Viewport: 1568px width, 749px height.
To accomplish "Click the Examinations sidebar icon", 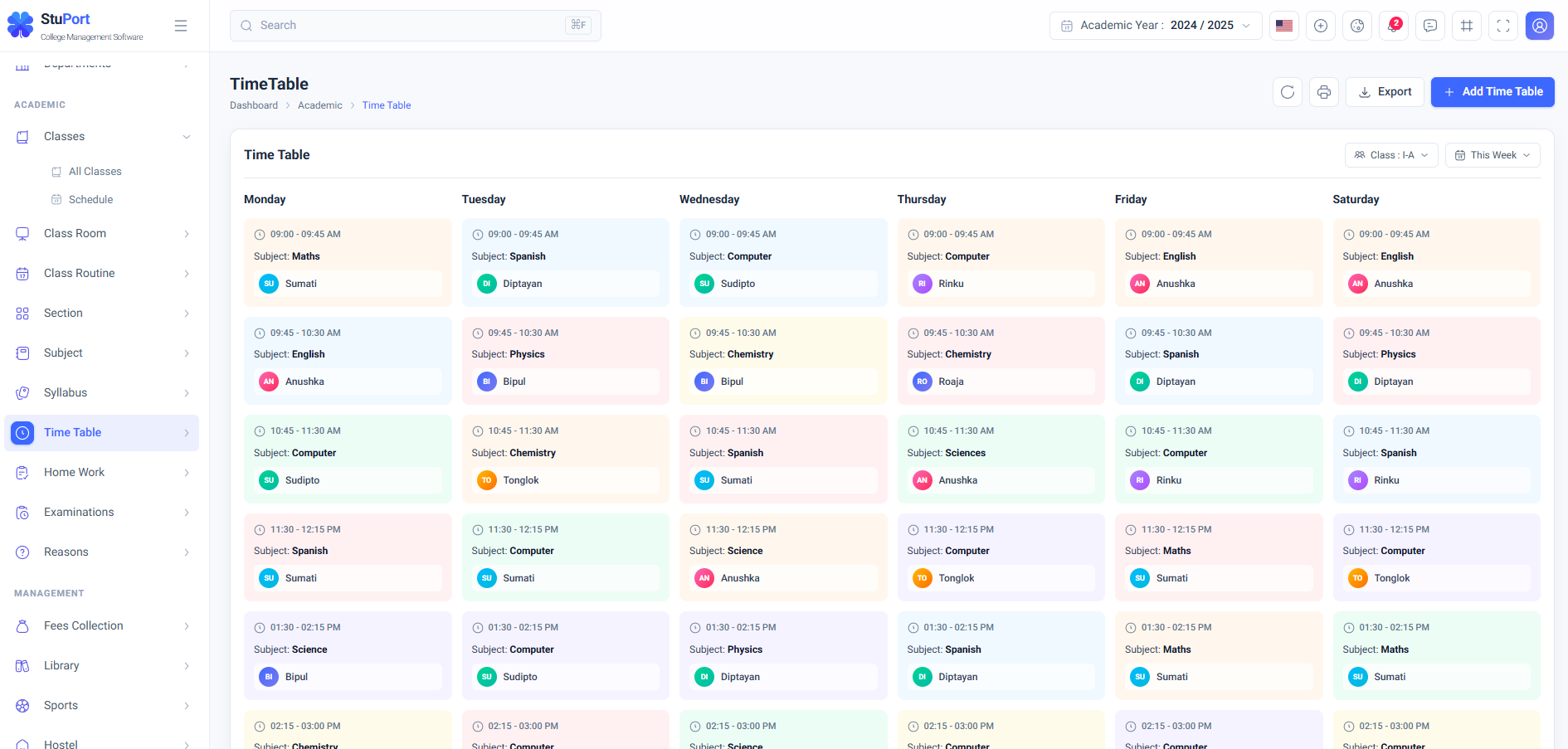I will click(x=22, y=513).
